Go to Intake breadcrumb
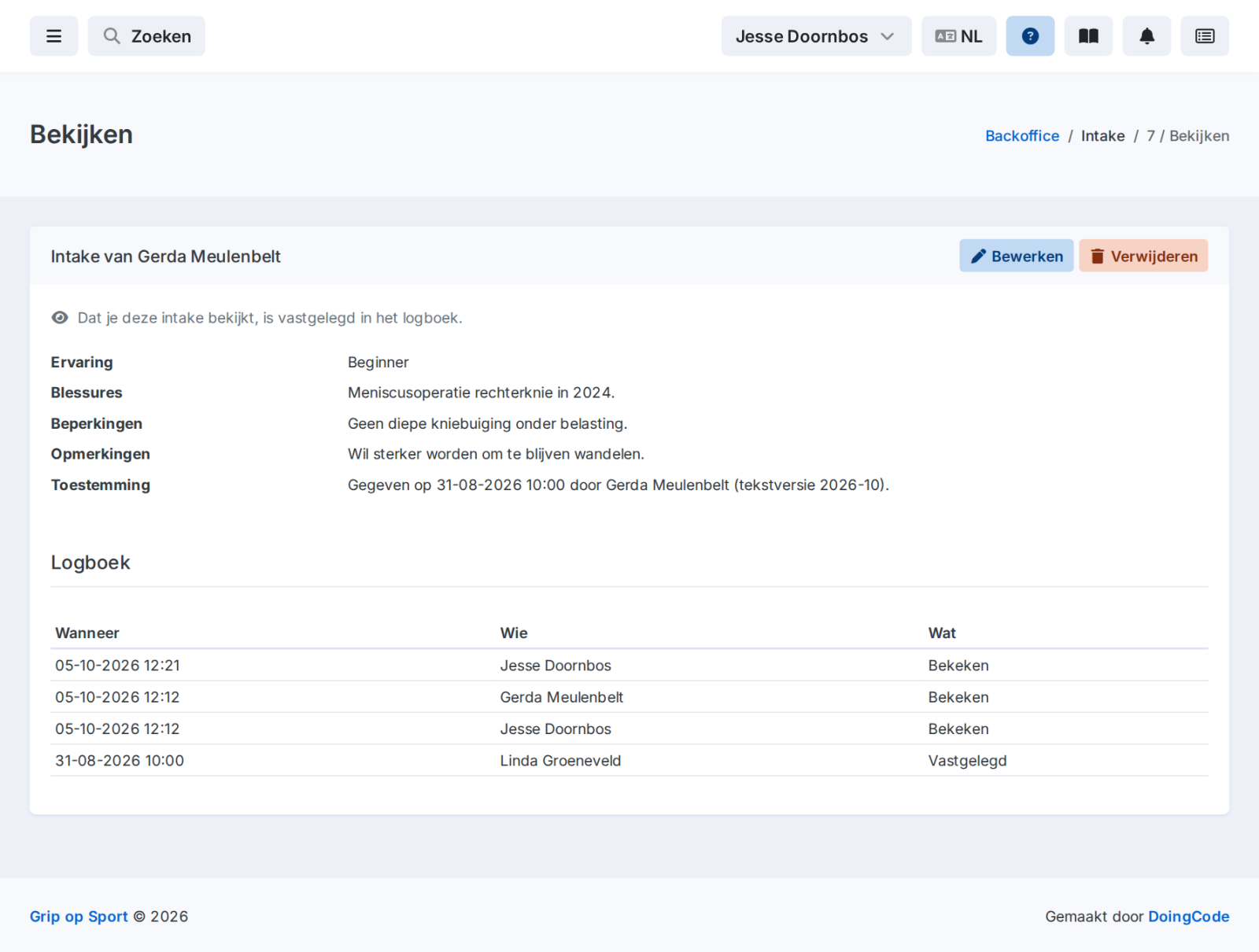1259x952 pixels. tap(1102, 136)
